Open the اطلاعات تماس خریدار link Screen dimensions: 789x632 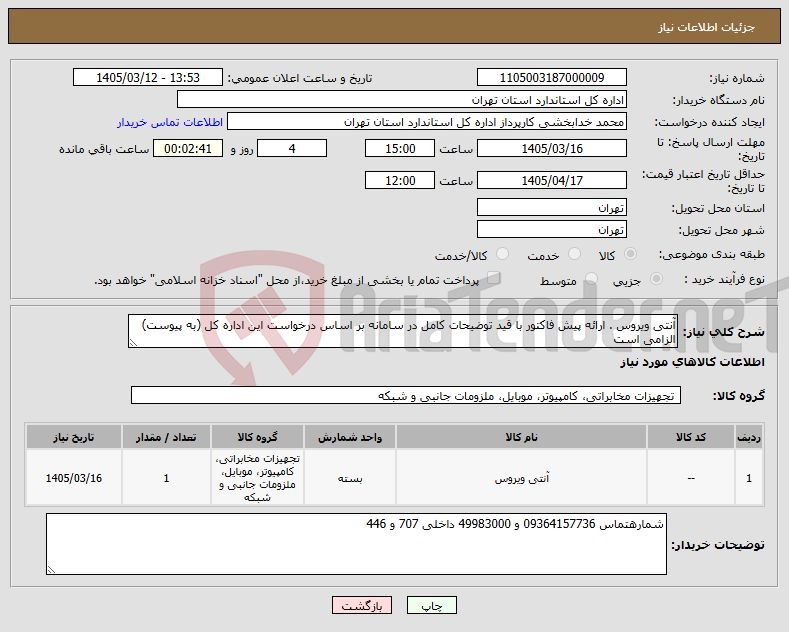point(170,122)
